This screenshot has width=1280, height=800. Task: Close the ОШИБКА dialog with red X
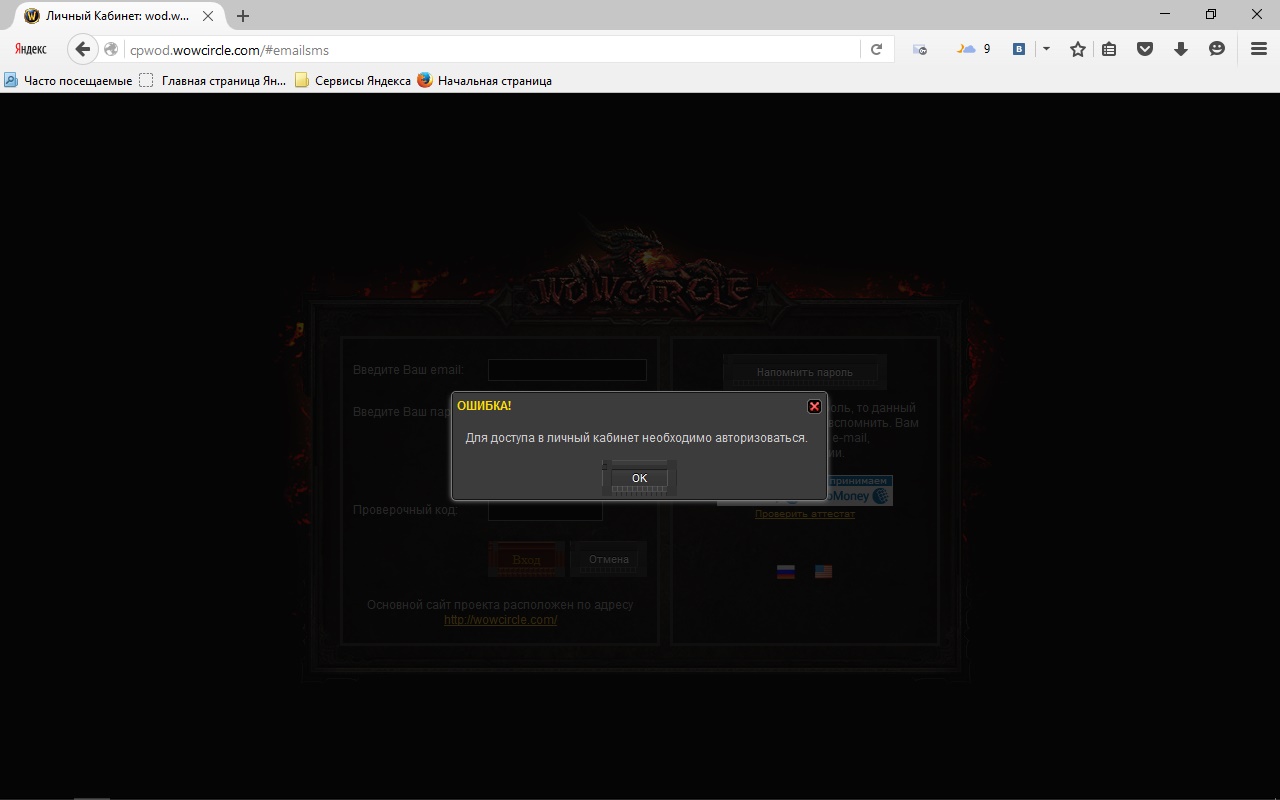pyautogui.click(x=814, y=406)
